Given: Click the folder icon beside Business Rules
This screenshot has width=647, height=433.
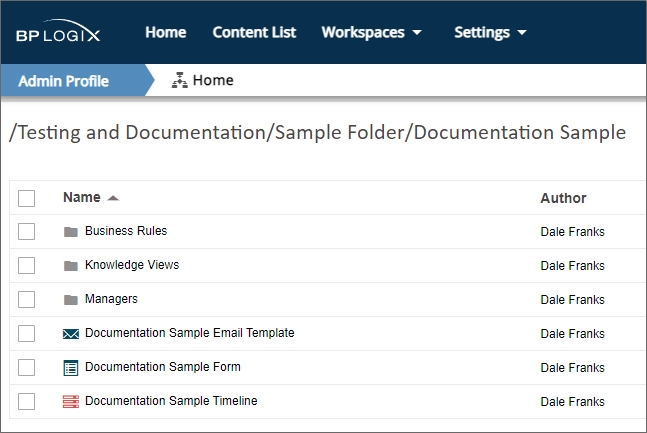Looking at the screenshot, I should pyautogui.click(x=70, y=232).
